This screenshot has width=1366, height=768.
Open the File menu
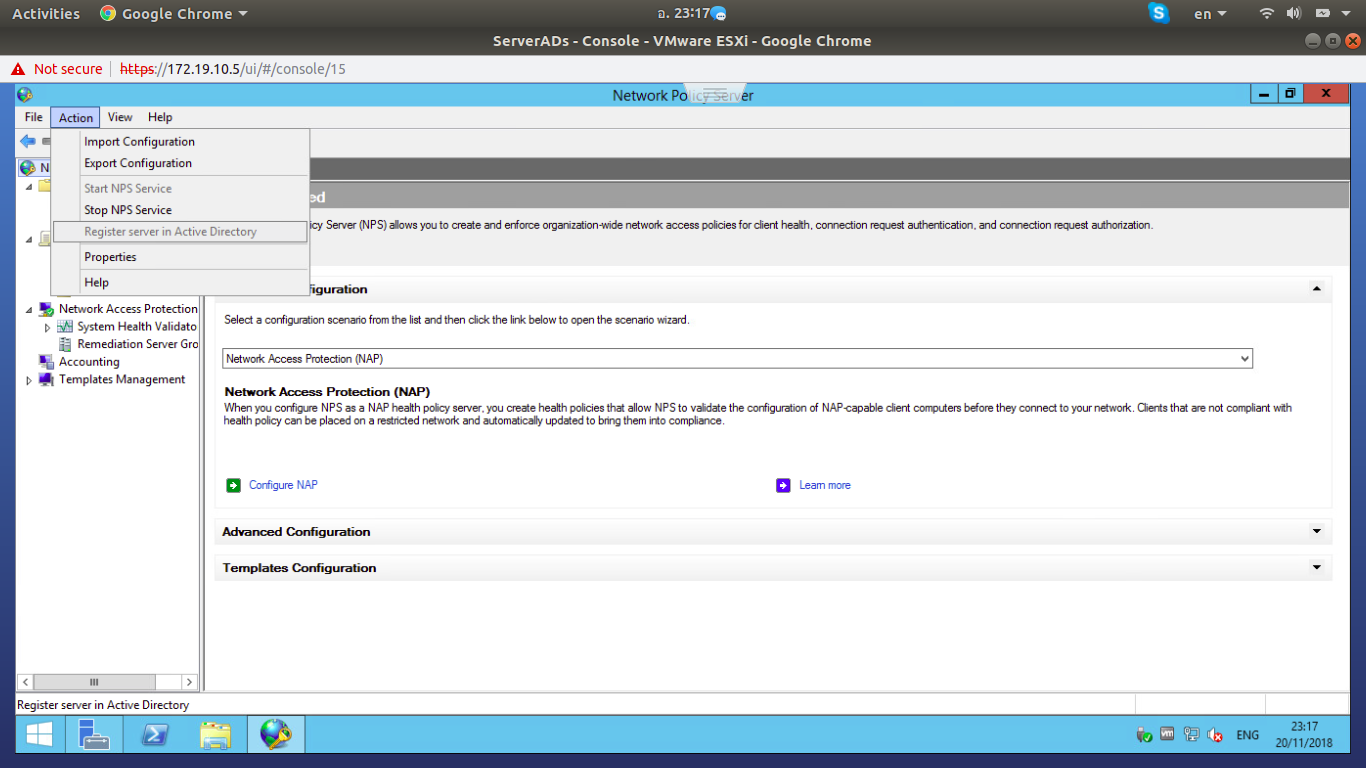point(34,117)
